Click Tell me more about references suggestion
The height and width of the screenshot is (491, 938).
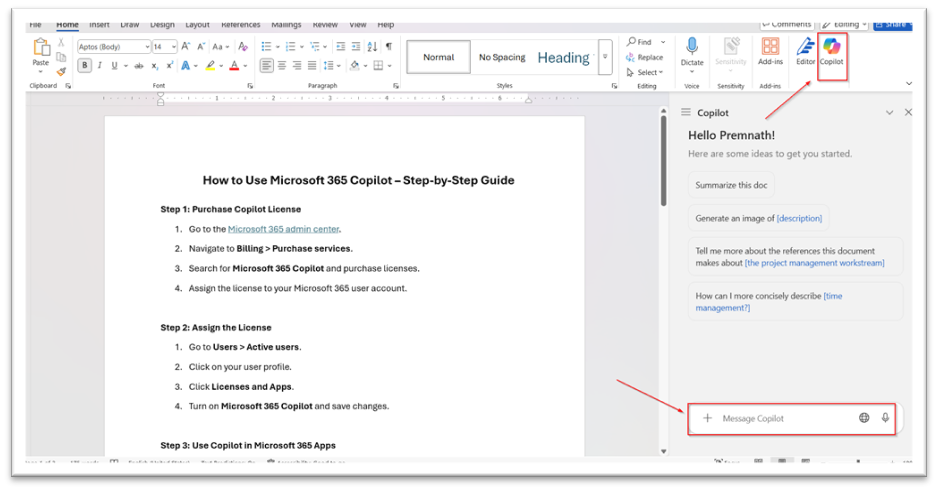795,257
